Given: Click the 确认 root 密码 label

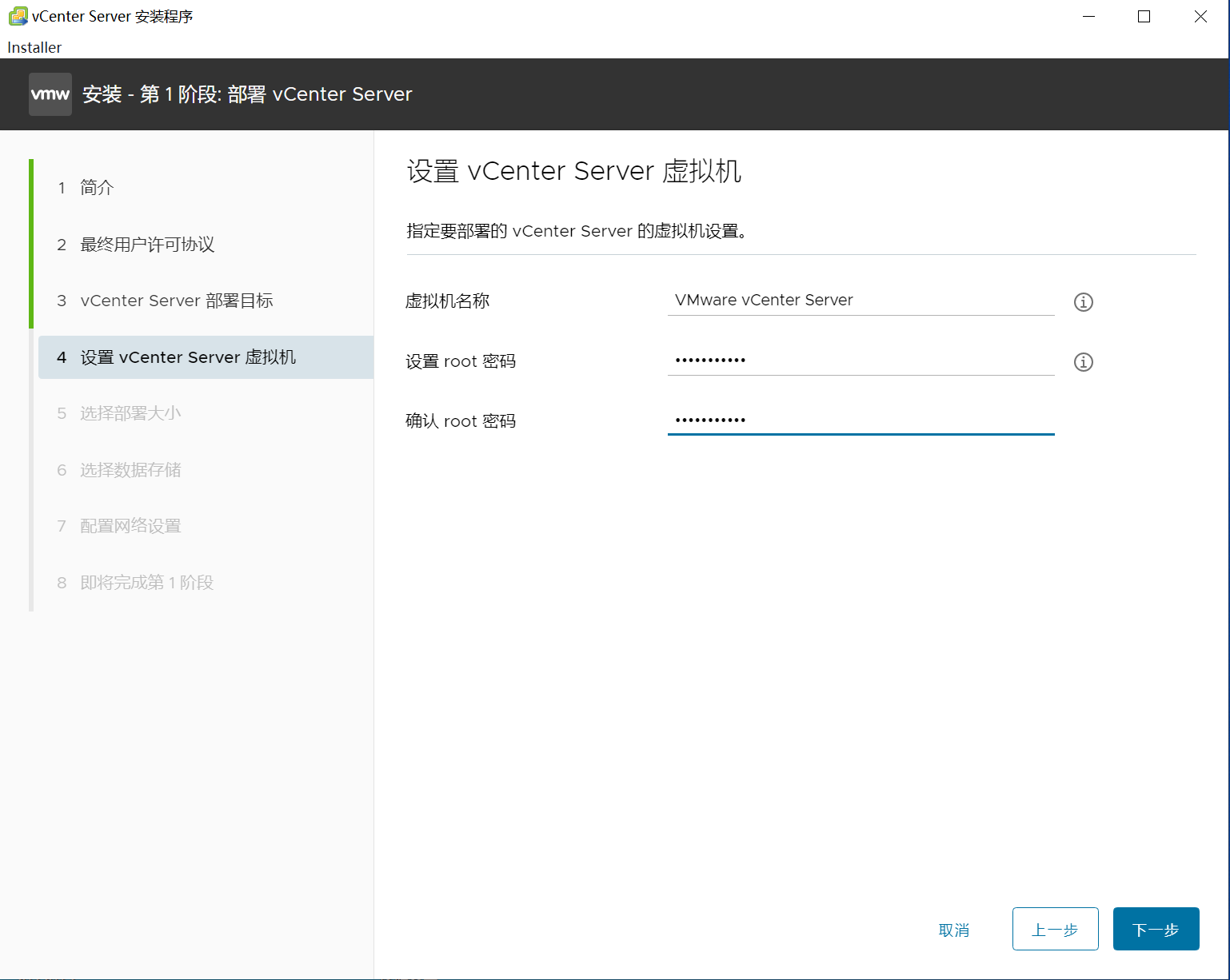Looking at the screenshot, I should pos(461,421).
